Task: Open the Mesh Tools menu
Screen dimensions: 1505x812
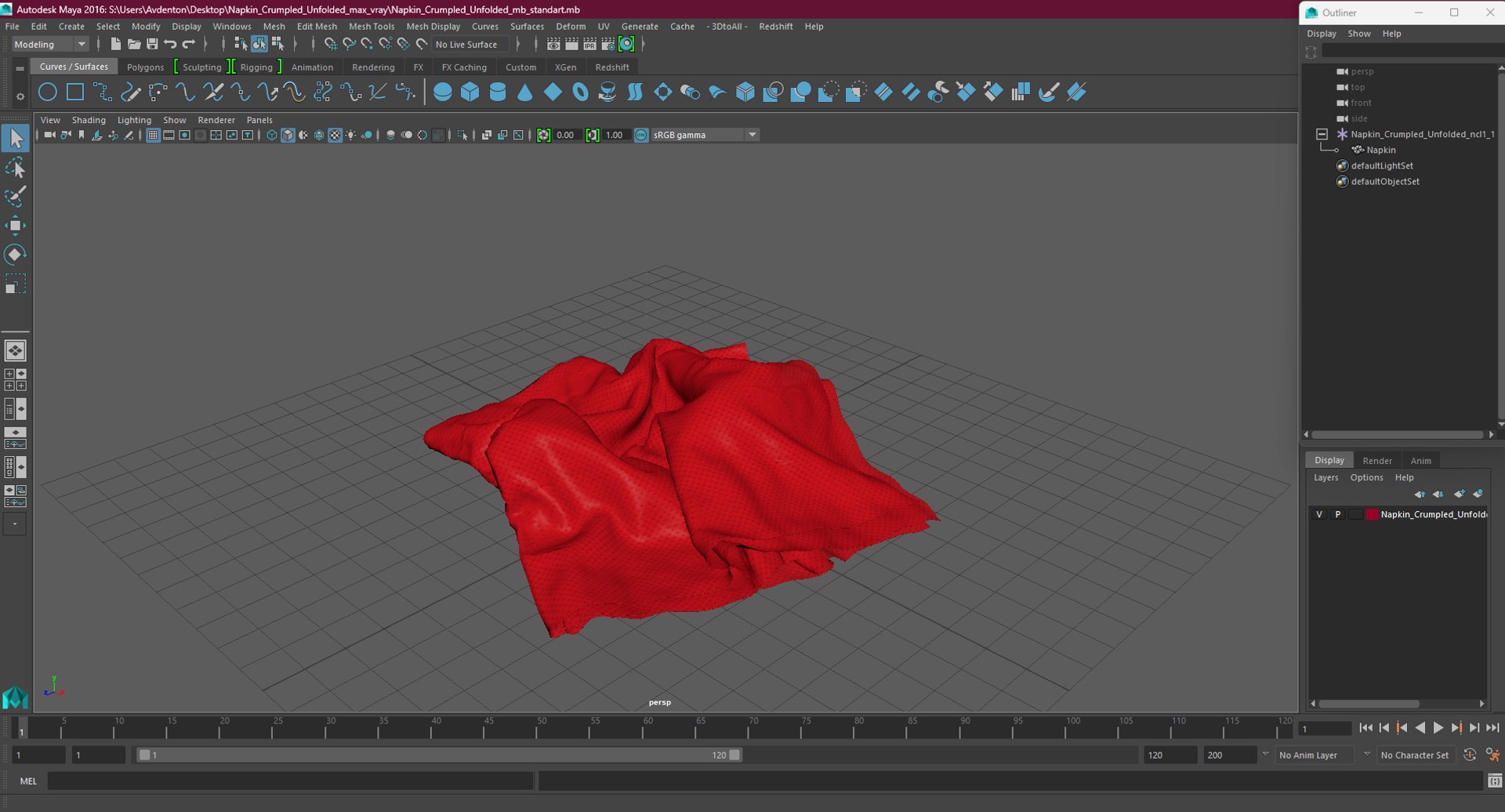Action: click(372, 27)
